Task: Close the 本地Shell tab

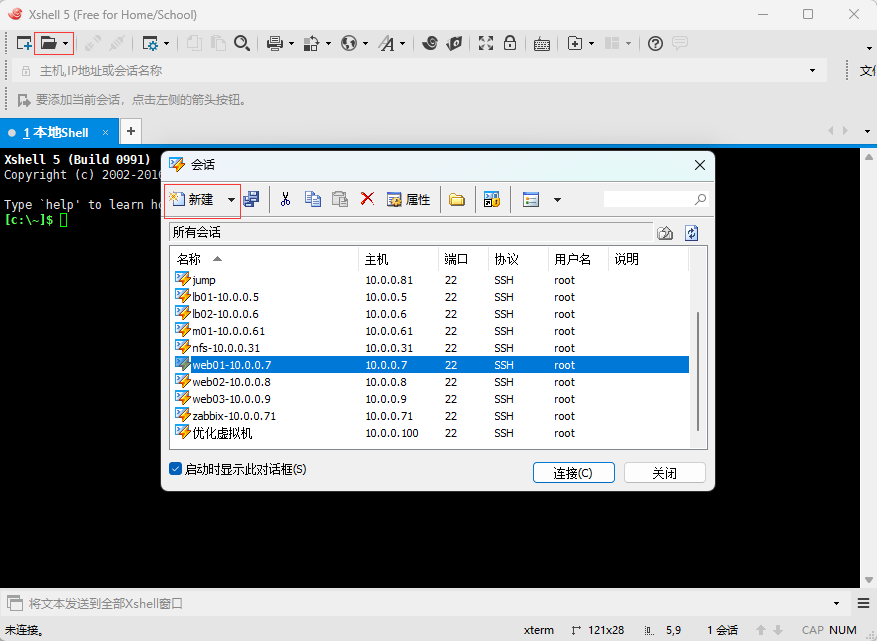Action: click(x=105, y=133)
